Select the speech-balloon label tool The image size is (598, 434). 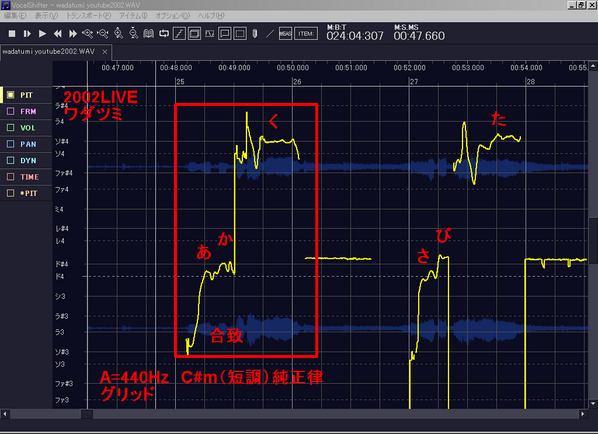click(x=225, y=34)
